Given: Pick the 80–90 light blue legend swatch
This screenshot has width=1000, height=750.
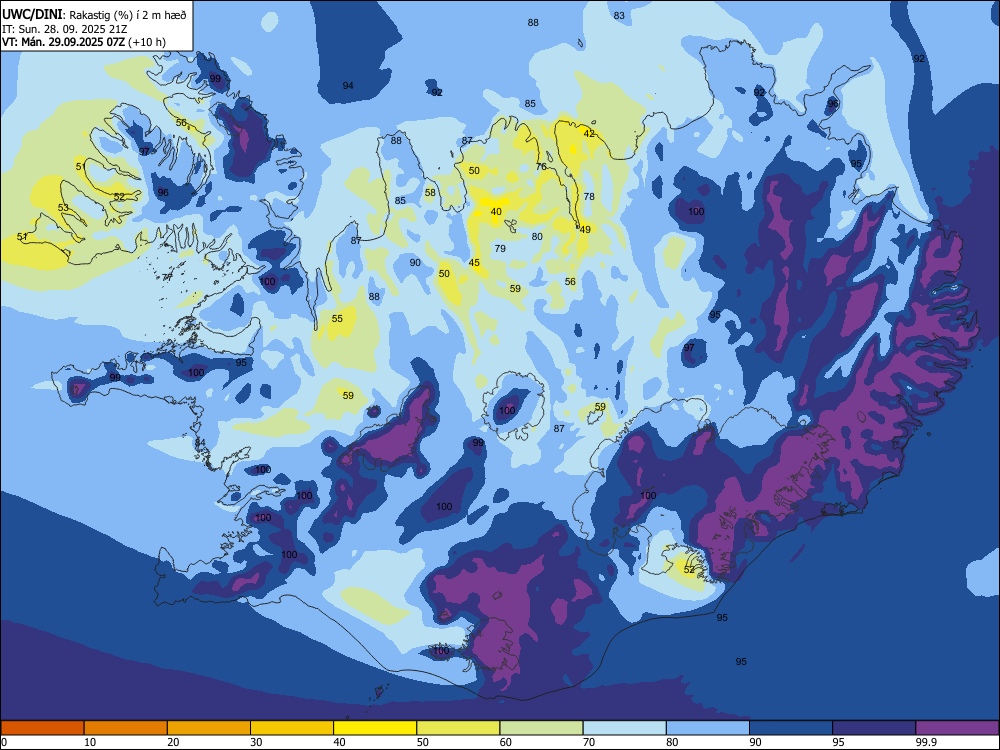Looking at the screenshot, I should (708, 728).
